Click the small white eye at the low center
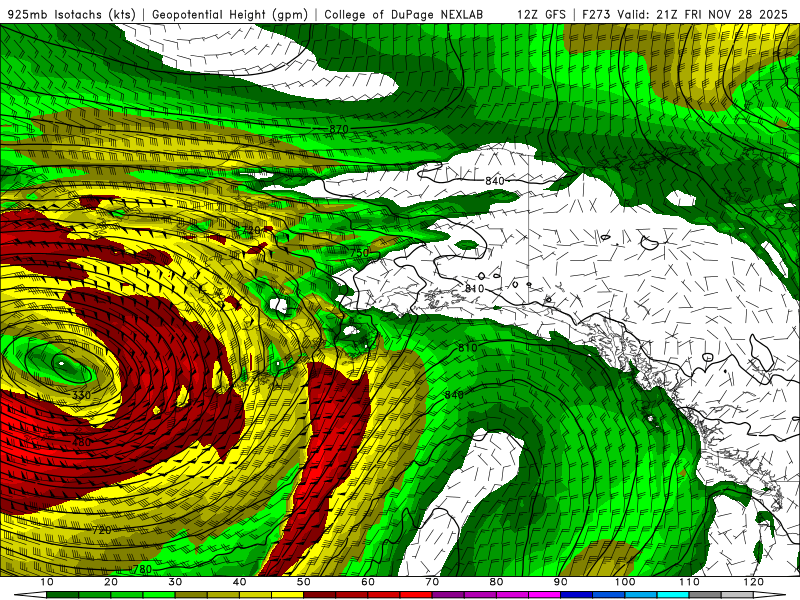 tap(61, 364)
